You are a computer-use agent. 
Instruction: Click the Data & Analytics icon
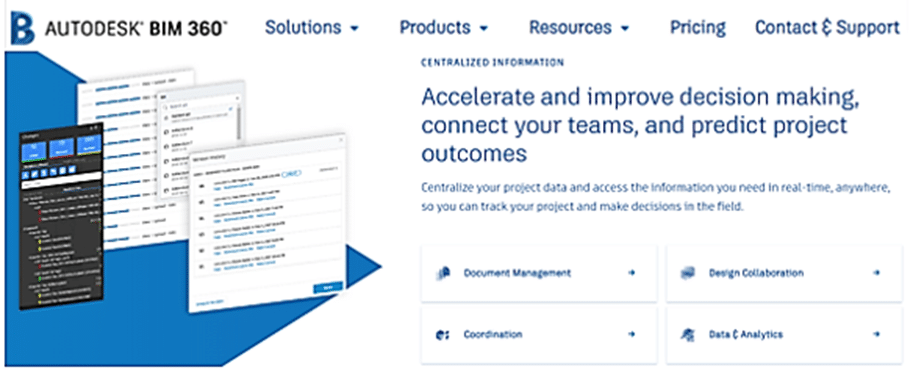tap(687, 335)
